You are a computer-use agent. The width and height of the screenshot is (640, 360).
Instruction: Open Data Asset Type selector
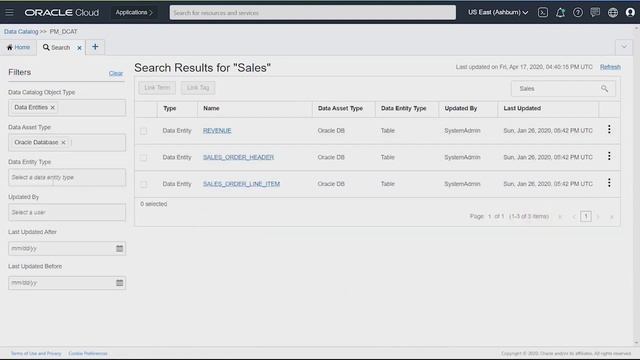point(67,143)
